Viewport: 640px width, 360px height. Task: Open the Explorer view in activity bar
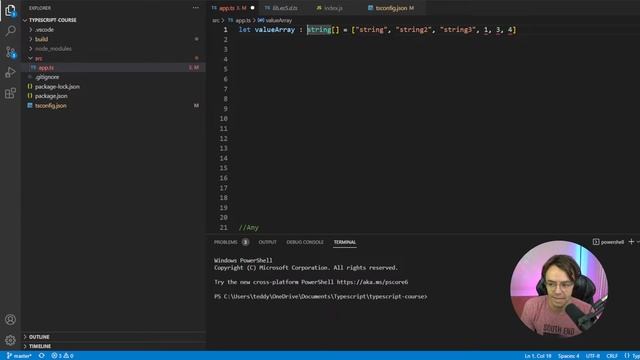coord(10,10)
